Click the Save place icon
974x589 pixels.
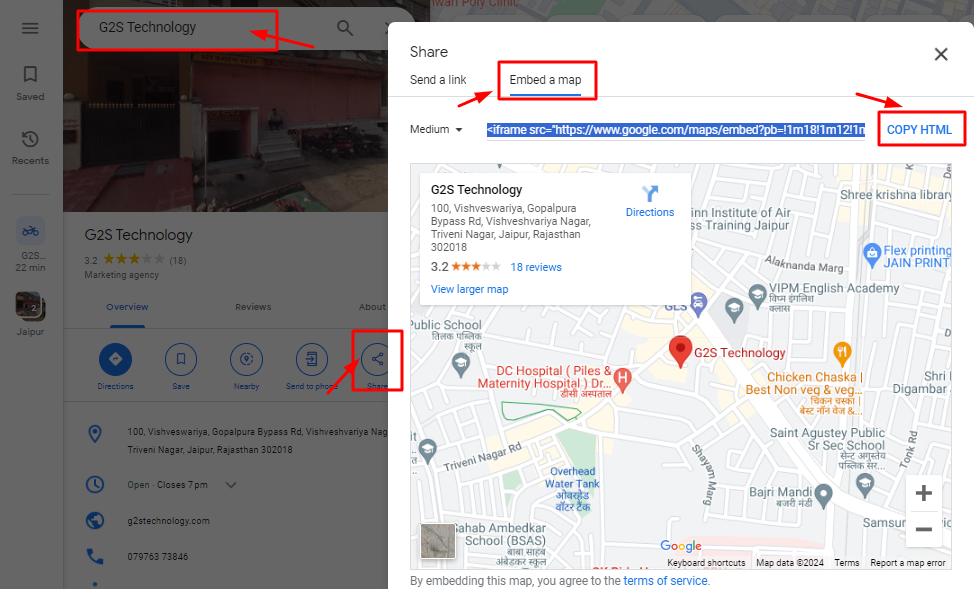pos(181,359)
